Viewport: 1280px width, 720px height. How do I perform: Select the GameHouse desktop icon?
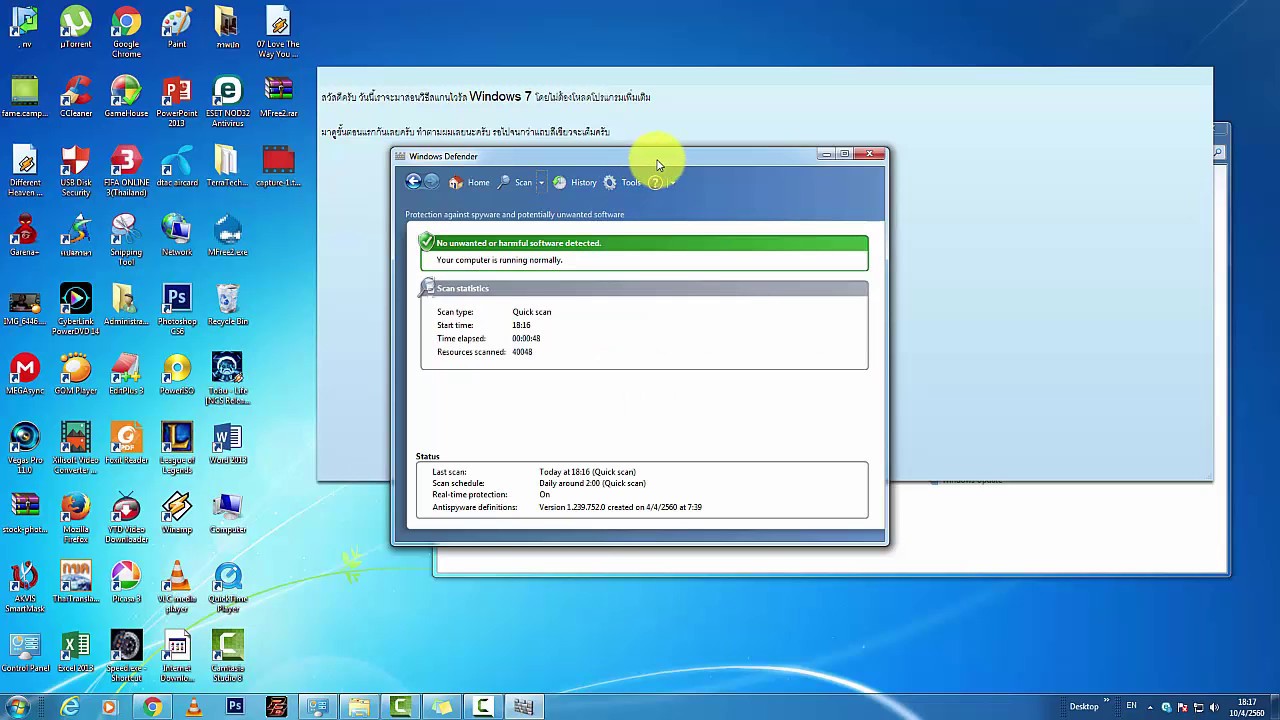click(126, 97)
